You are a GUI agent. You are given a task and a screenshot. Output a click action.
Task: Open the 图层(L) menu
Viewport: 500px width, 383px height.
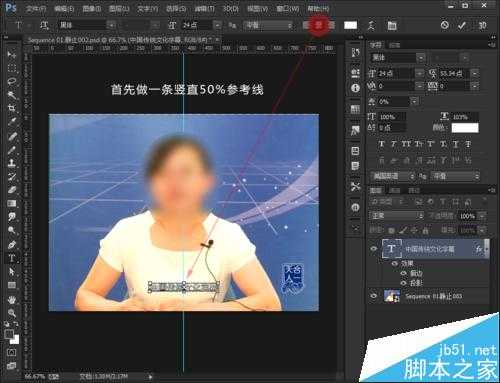pos(119,9)
